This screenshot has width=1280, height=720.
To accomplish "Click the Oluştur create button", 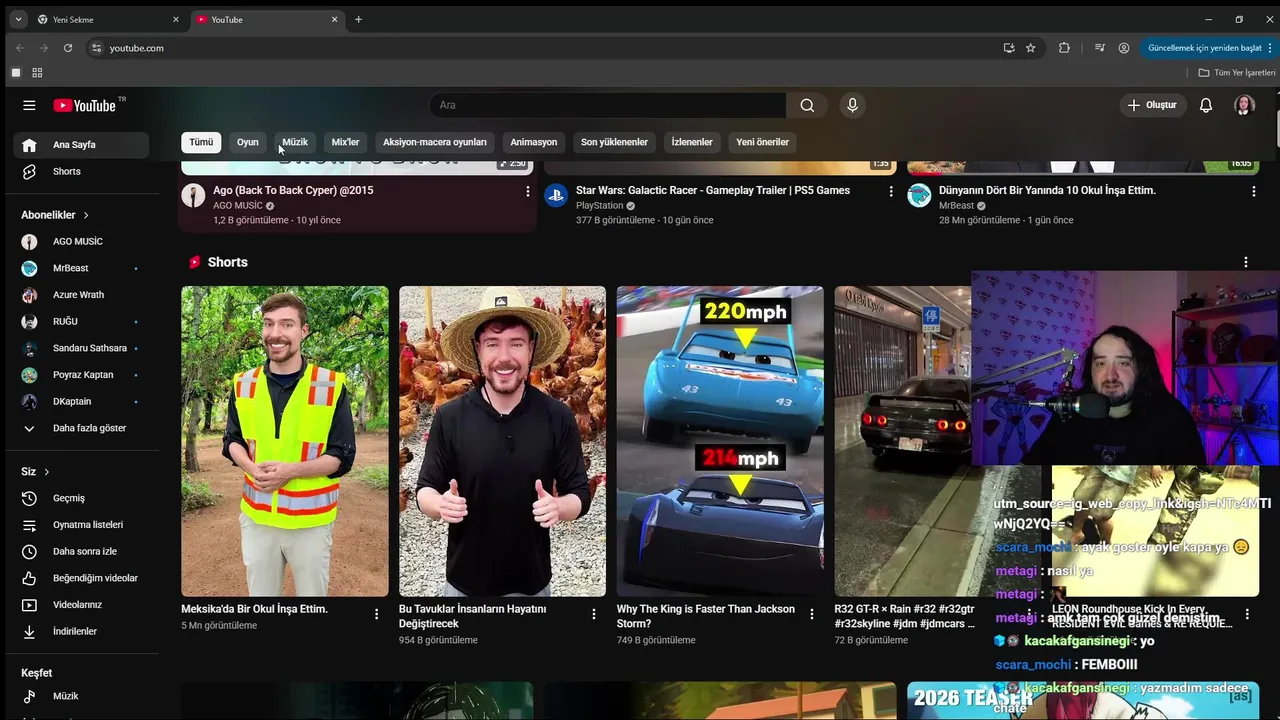I will [1151, 105].
